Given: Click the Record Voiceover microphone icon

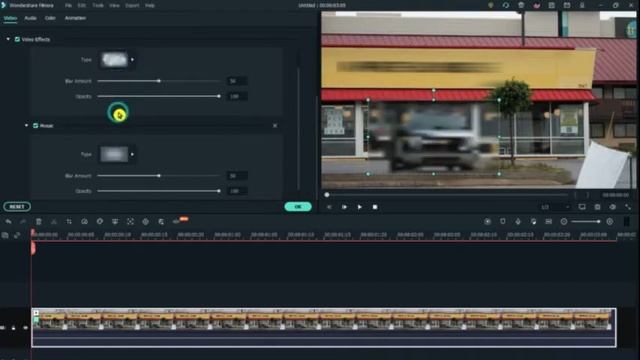Looking at the screenshot, I should point(518,221).
